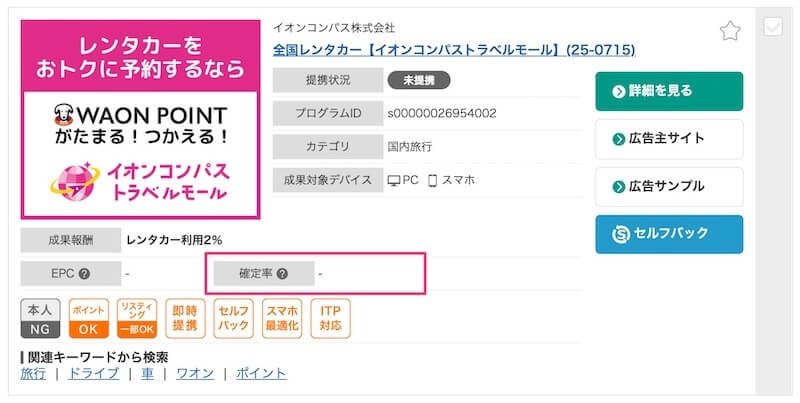Screen dimensions: 800x403
Task: Toggle the program selection checkbox
Action: [772, 28]
